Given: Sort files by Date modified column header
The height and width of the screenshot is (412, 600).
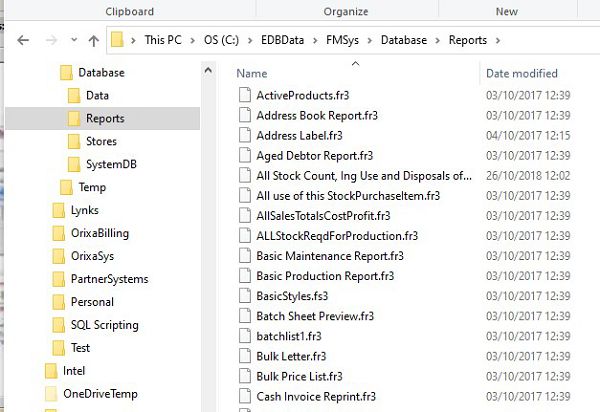Looking at the screenshot, I should point(522,73).
